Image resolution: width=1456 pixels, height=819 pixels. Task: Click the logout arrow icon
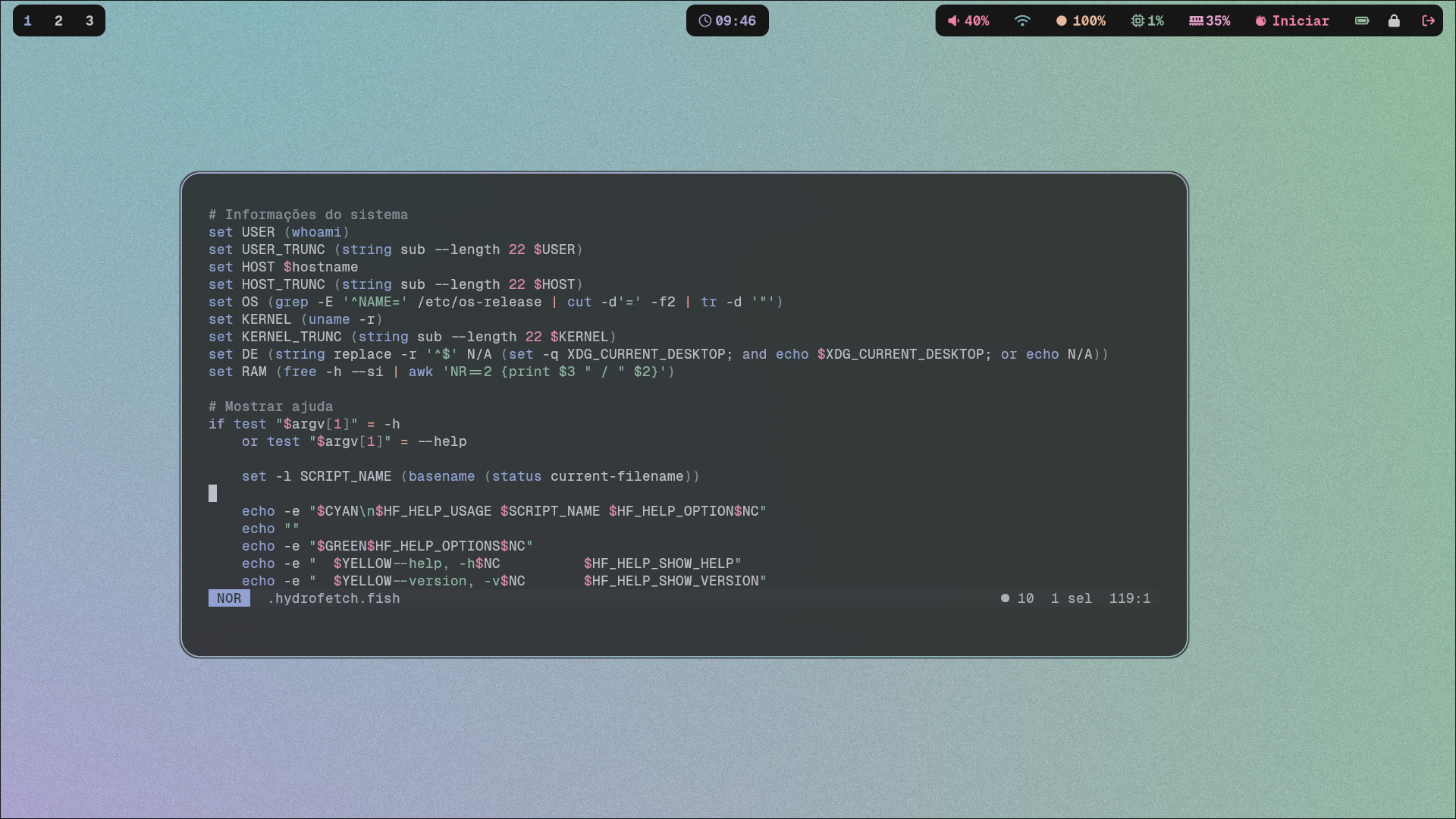coord(1428,20)
